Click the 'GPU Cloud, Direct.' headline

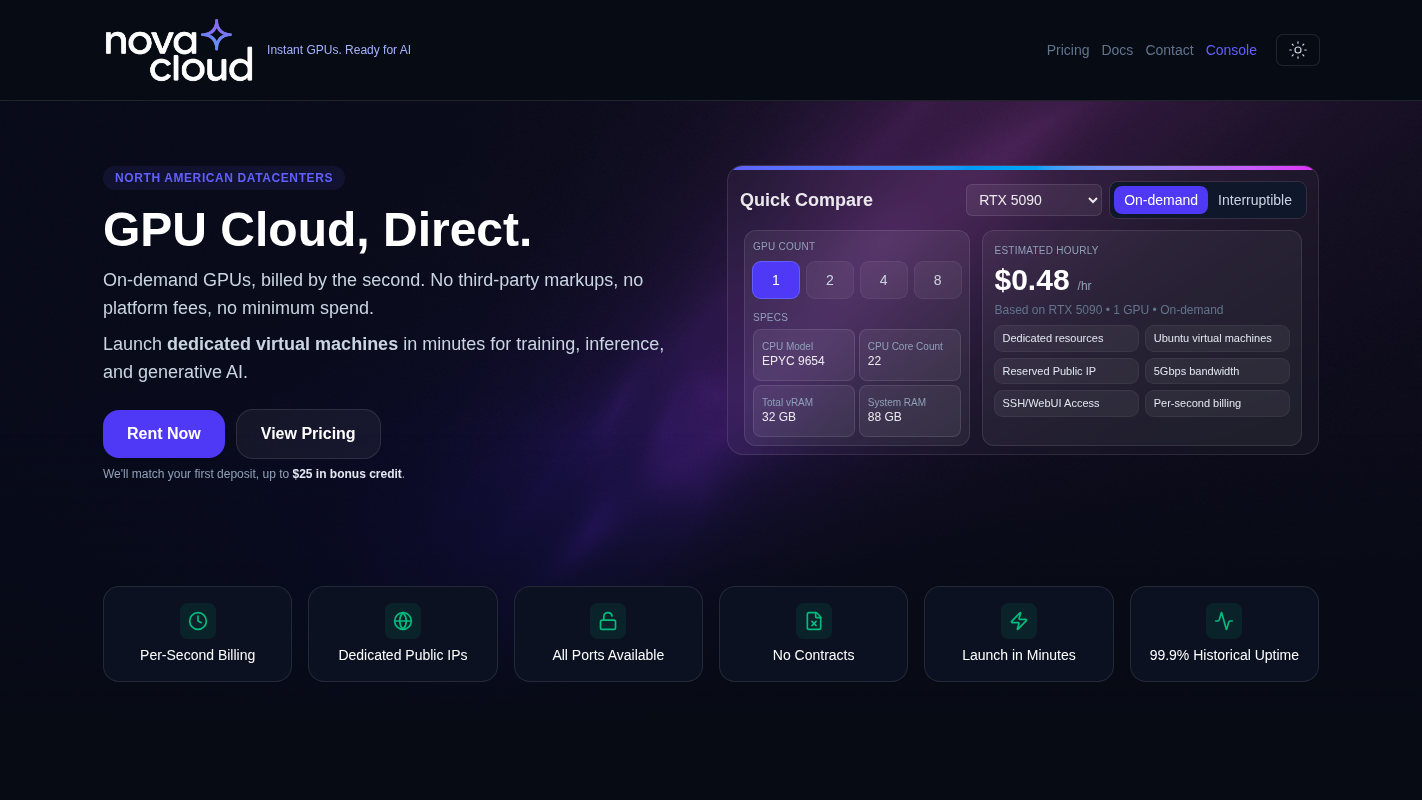[x=318, y=229]
